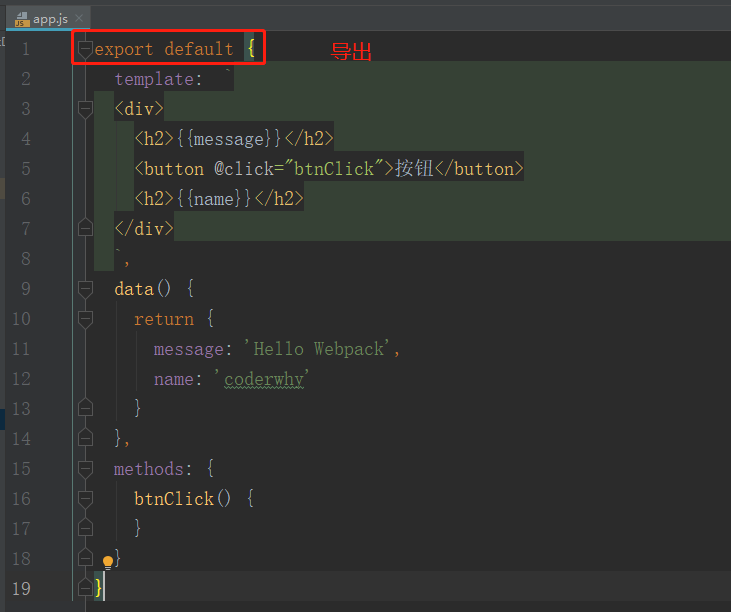Image resolution: width=731 pixels, height=612 pixels.
Task: Click the 'return' keyword
Action: (164, 319)
